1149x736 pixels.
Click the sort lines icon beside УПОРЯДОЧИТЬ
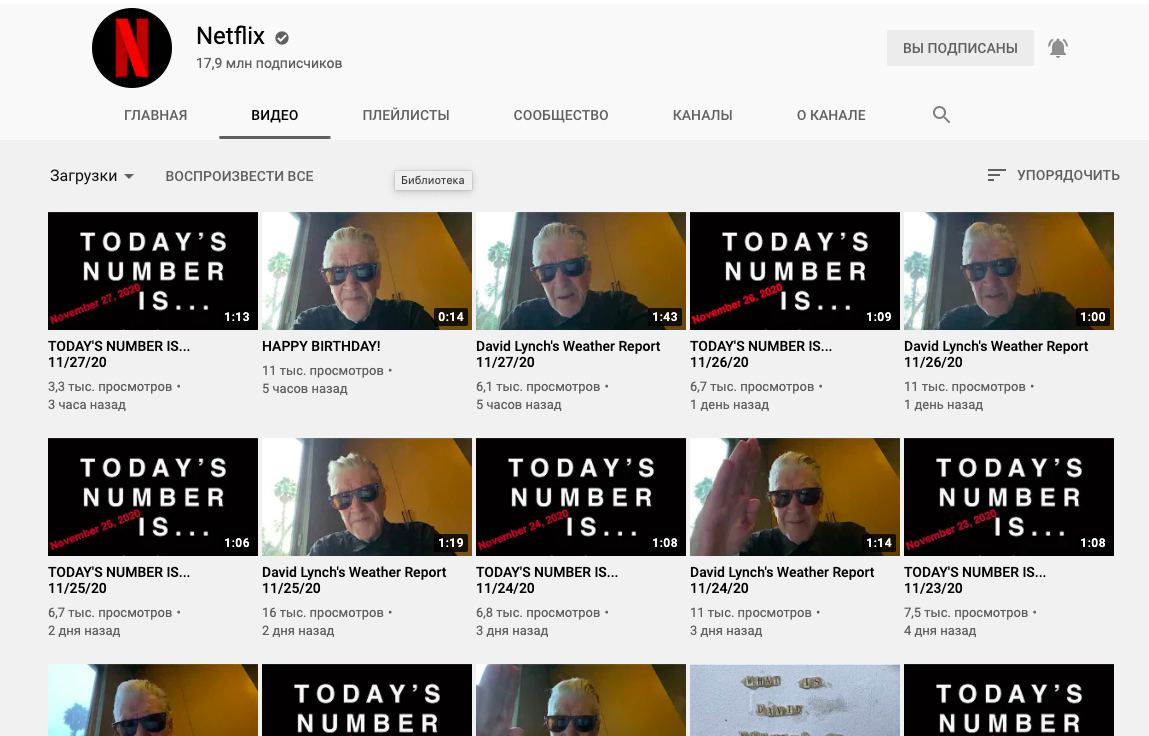[x=996, y=175]
